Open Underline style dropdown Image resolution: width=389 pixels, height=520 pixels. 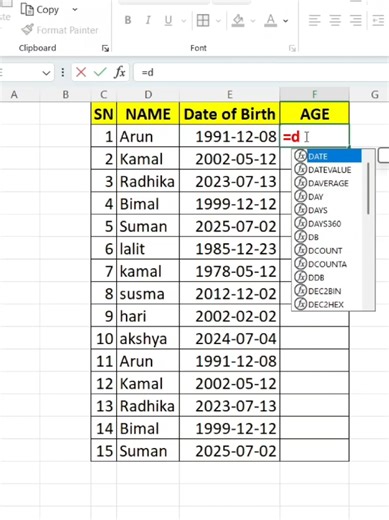184,21
